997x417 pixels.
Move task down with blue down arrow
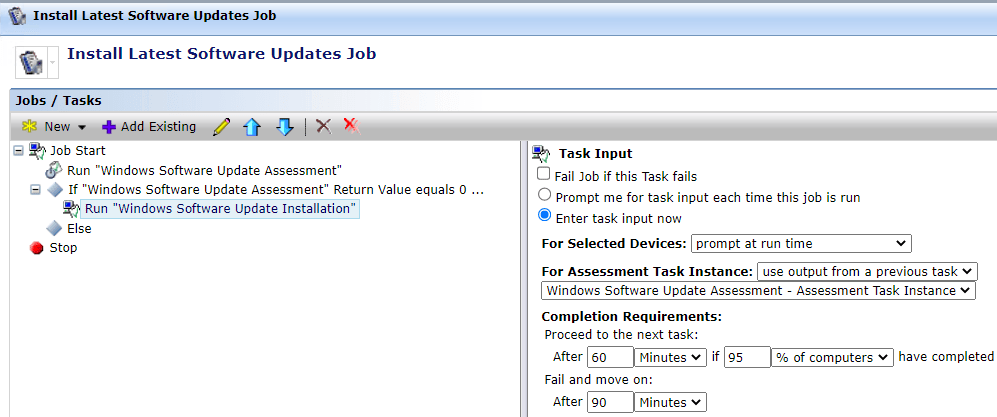click(x=284, y=127)
